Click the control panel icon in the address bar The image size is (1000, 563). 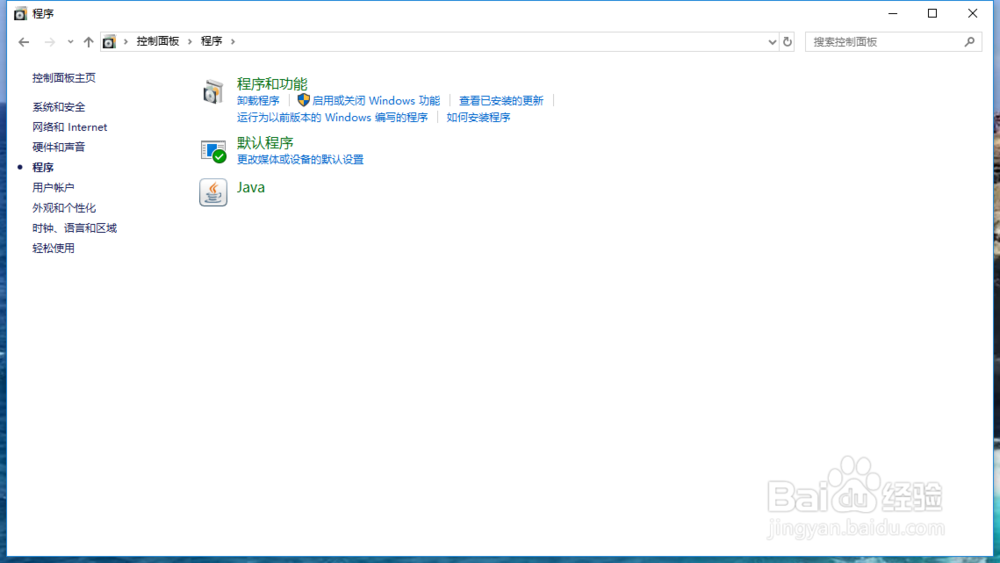109,42
